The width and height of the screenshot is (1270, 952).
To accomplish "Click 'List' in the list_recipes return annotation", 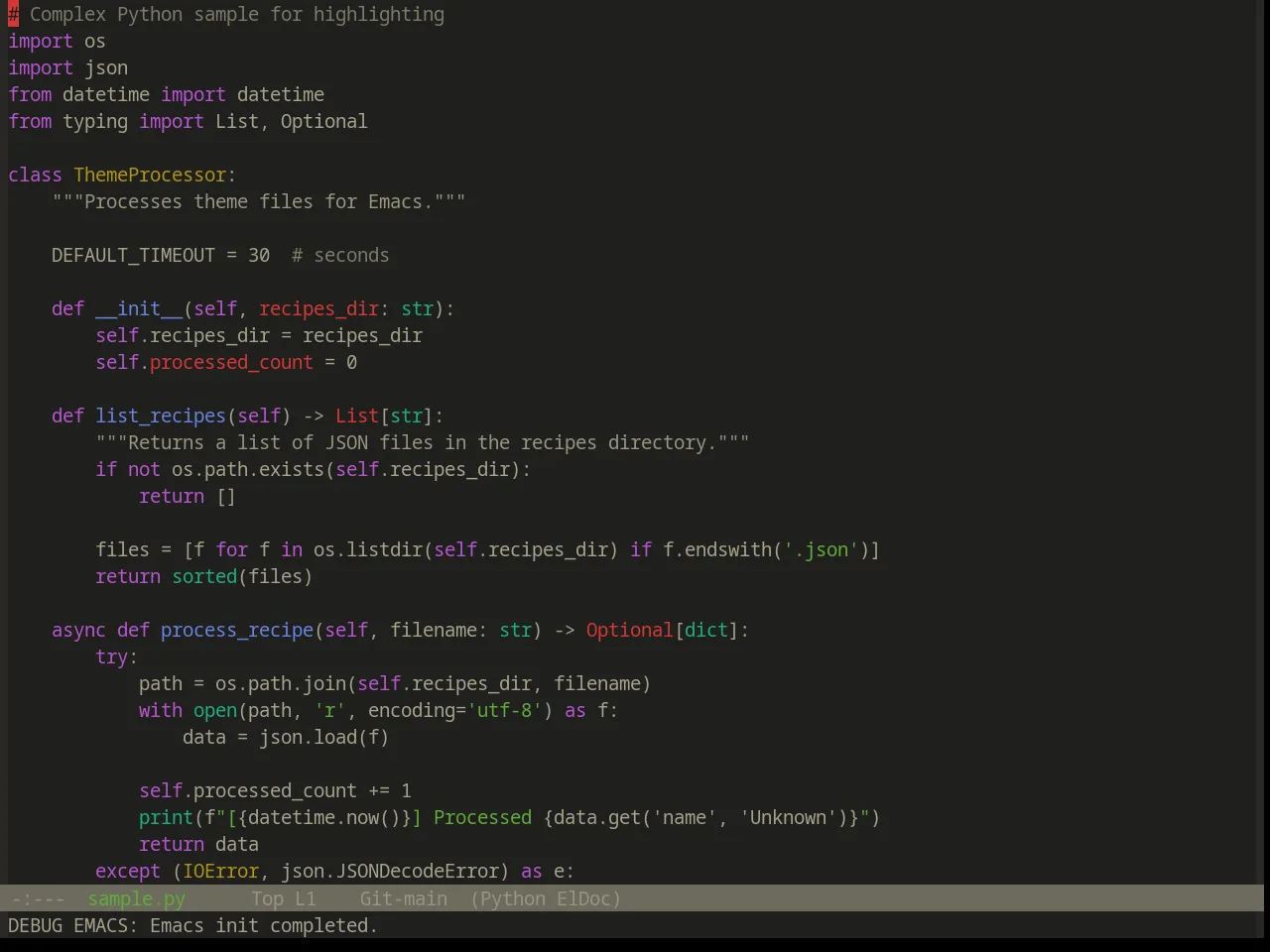I will tap(357, 416).
